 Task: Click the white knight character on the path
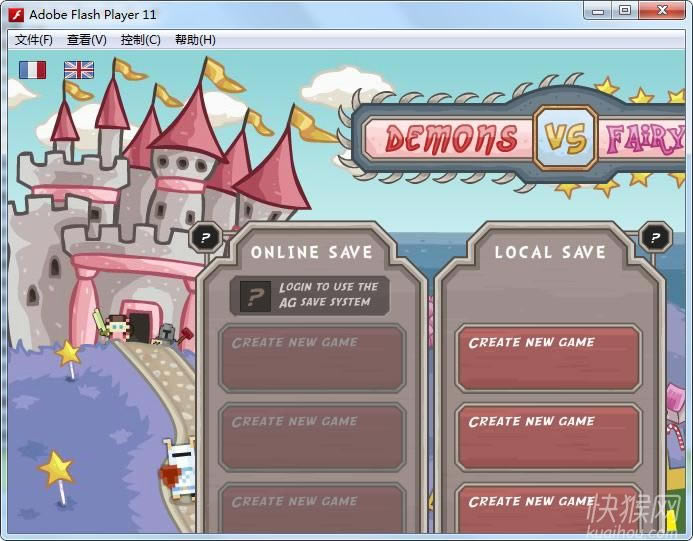(180, 468)
